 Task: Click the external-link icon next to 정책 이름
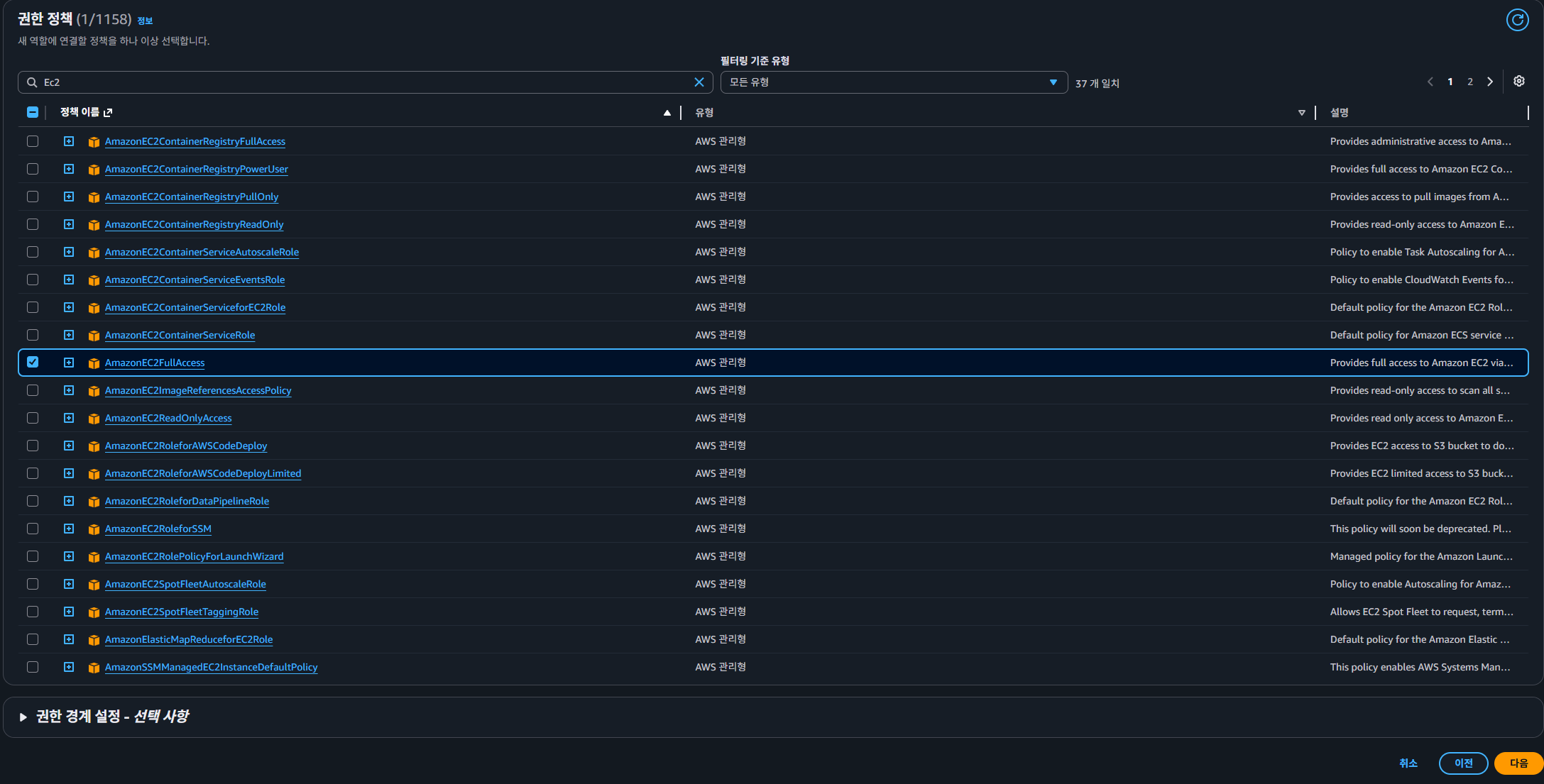(108, 113)
